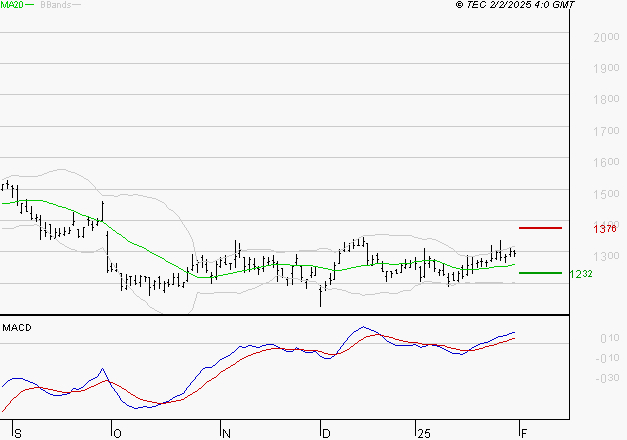Click the MACD 010 axis label
627x440 pixels.
(610, 339)
